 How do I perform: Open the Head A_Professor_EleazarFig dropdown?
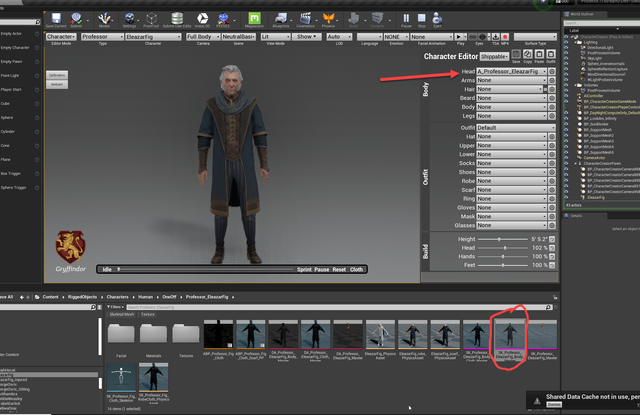click(x=511, y=71)
